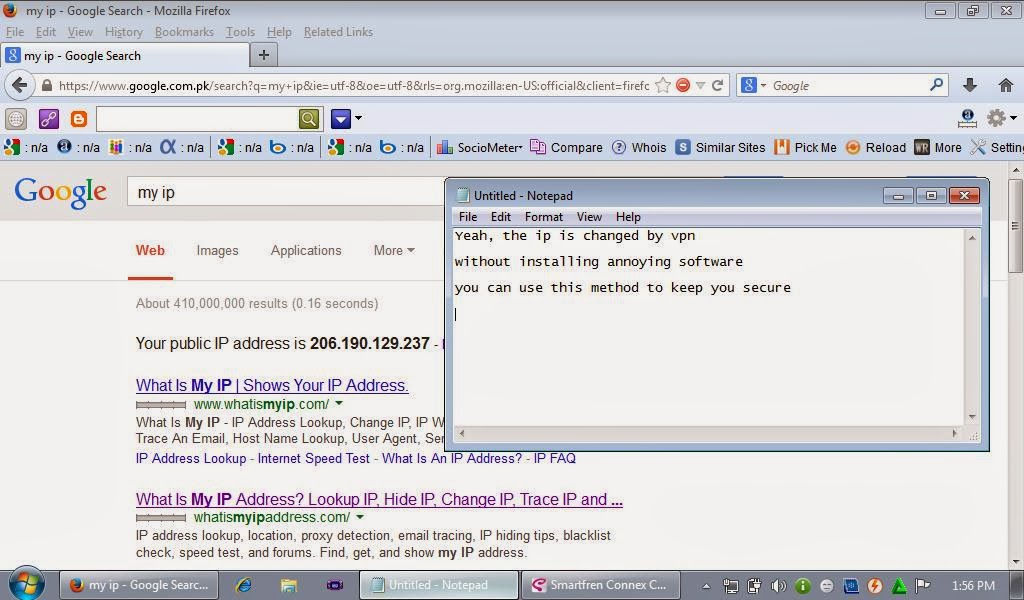Image resolution: width=1024 pixels, height=600 pixels.
Task: Open Firefox downloads arrow icon
Action: point(970,85)
